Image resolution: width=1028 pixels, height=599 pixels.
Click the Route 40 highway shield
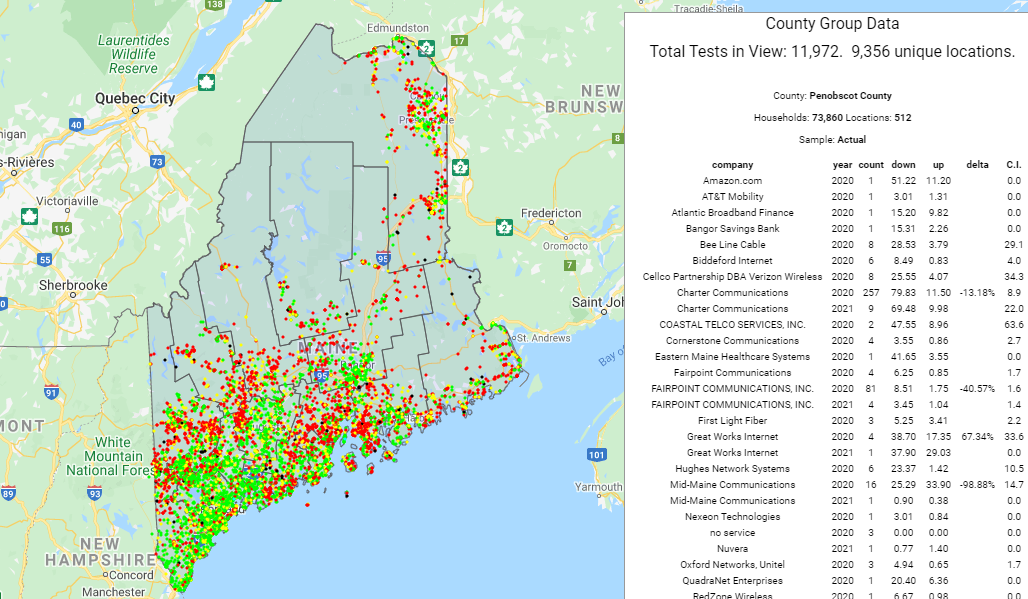click(x=76, y=125)
